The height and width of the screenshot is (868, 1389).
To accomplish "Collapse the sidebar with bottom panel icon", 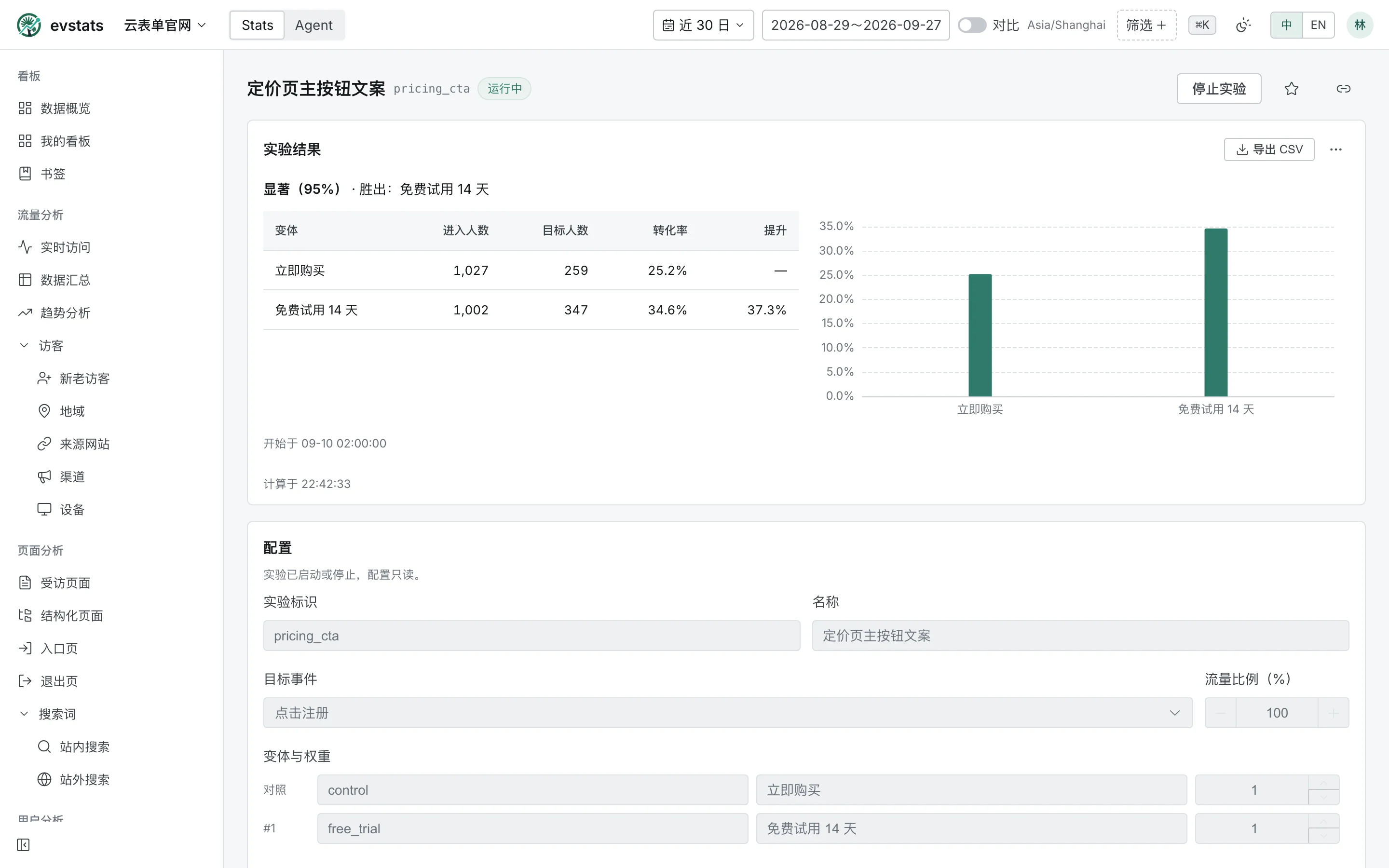I will click(x=23, y=844).
